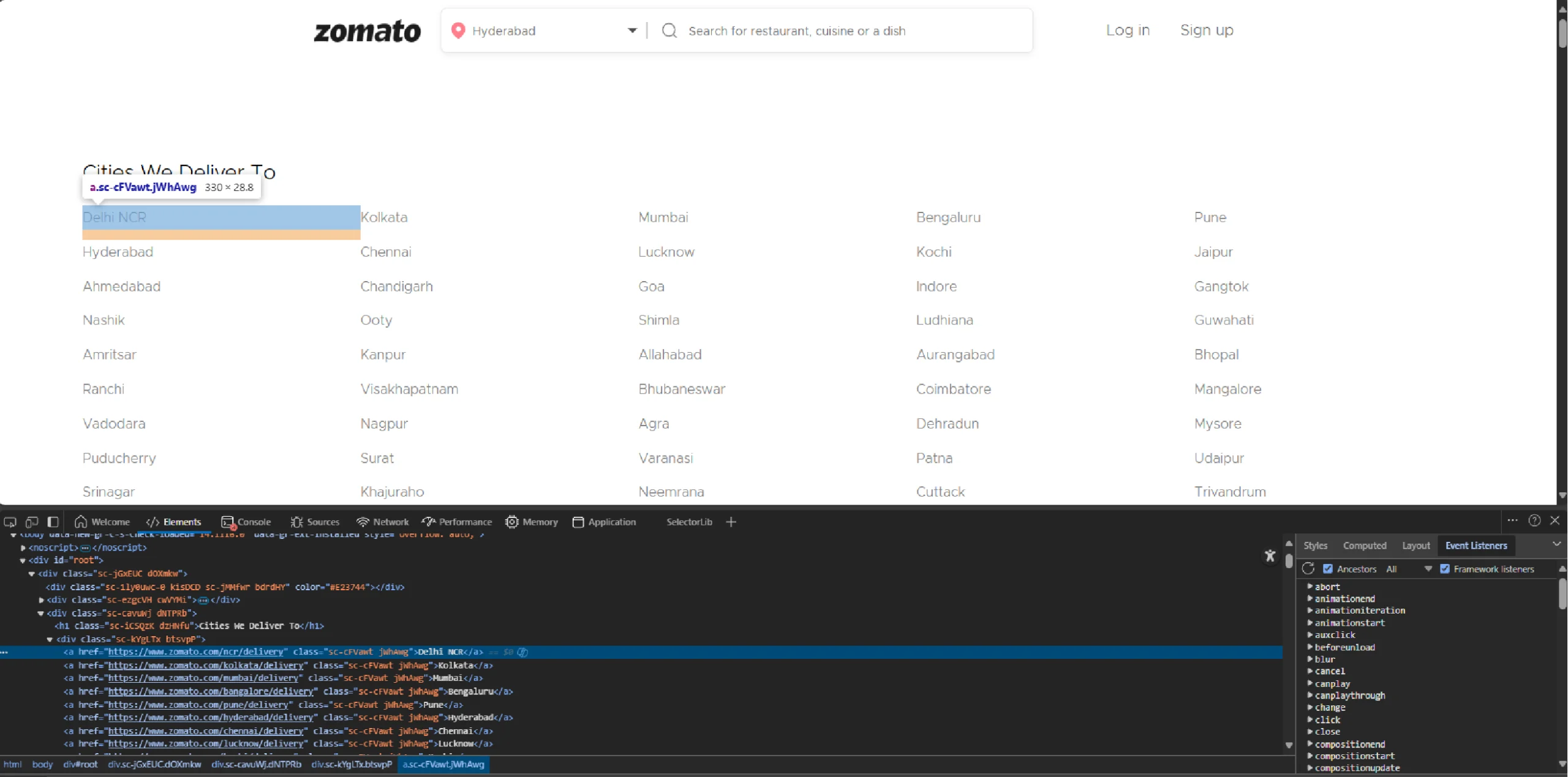Screen dimensions: 1568x777
Task: Open the DevTools more options ellipsis
Action: 1513,520
